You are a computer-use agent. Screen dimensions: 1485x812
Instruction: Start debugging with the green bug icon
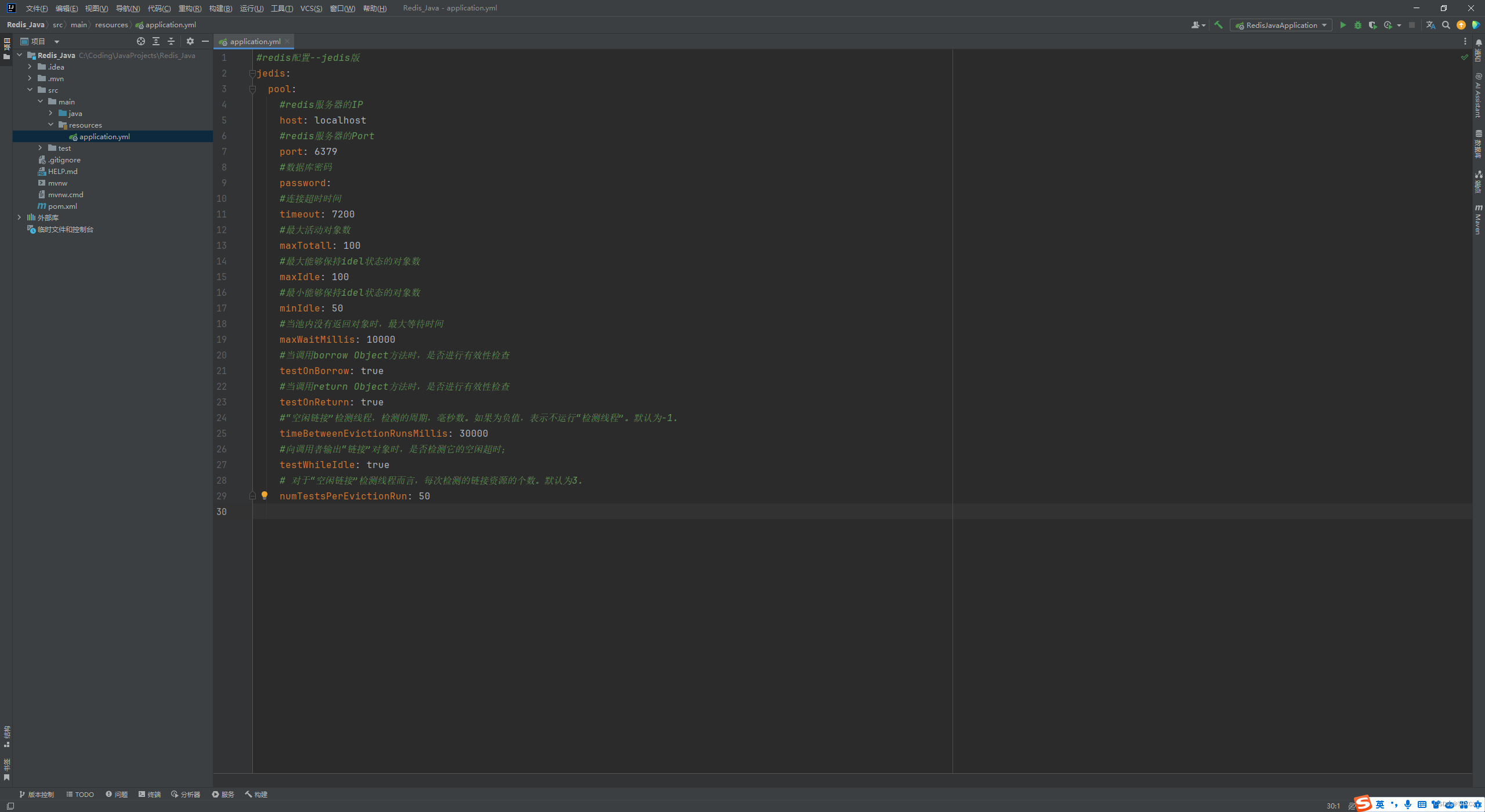pos(1357,25)
